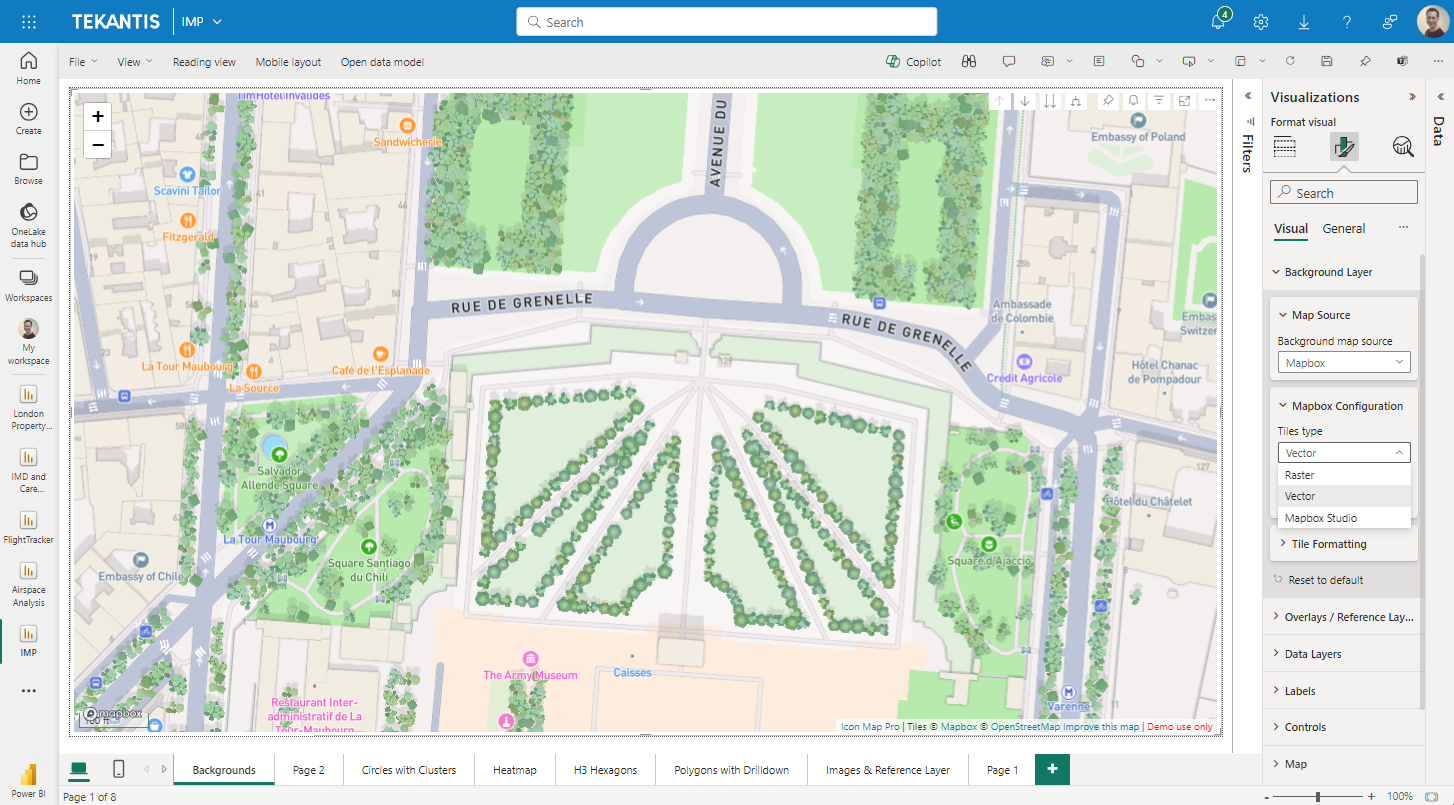The image size is (1454, 805).
Task: Start a Copilot session
Action: pyautogui.click(x=912, y=61)
